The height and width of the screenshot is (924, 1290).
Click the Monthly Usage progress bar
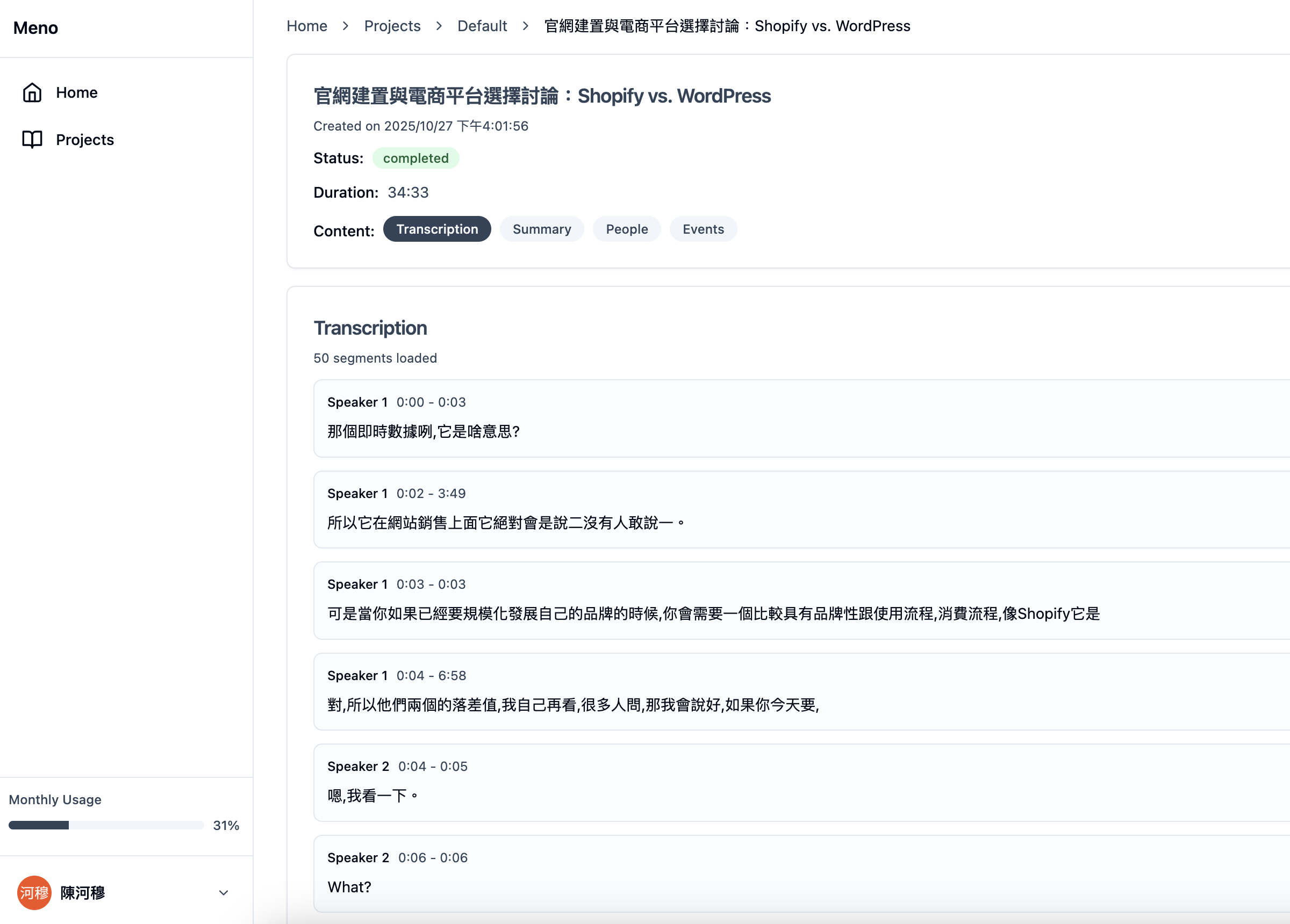(106, 825)
